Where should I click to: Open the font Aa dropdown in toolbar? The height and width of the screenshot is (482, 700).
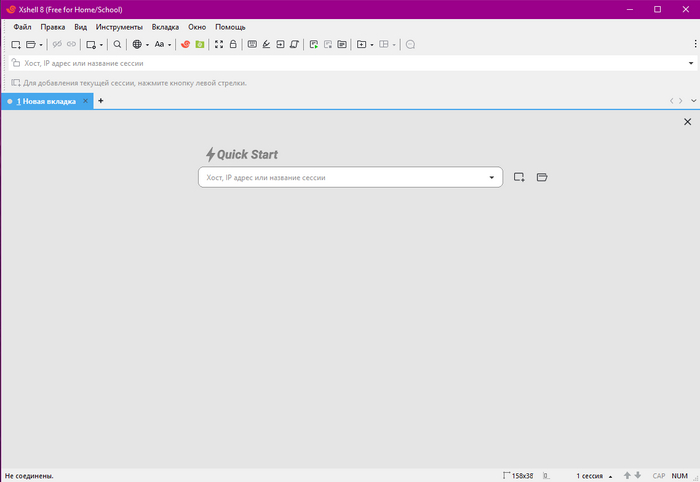click(161, 45)
